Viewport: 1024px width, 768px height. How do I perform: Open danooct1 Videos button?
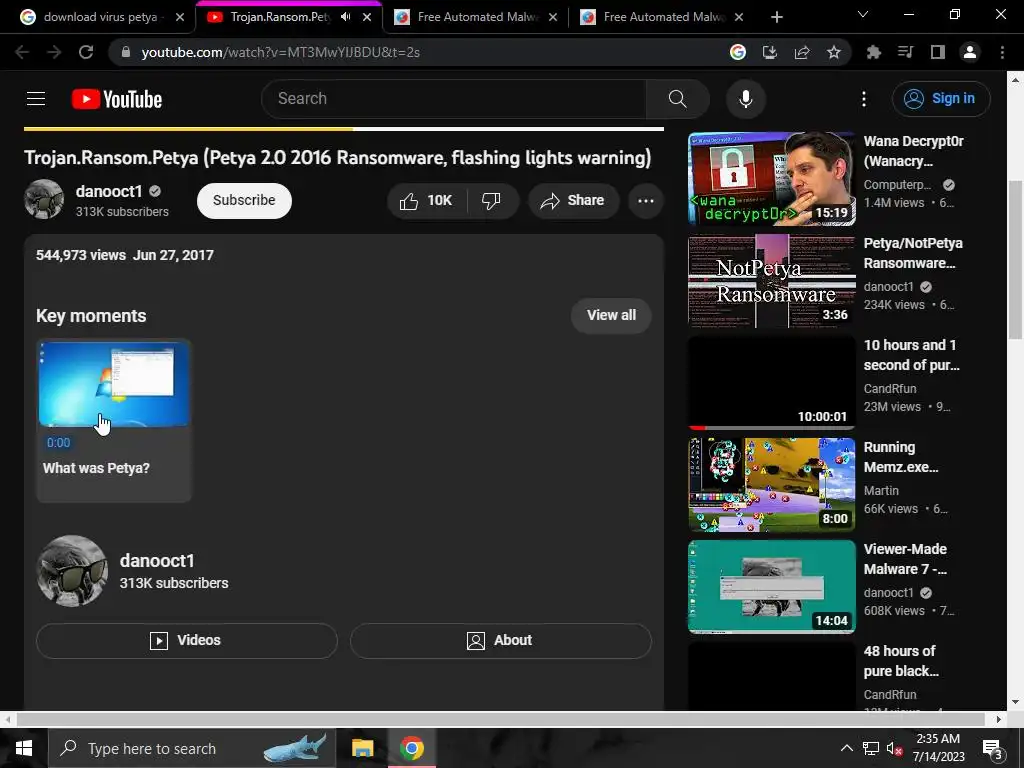tap(187, 641)
